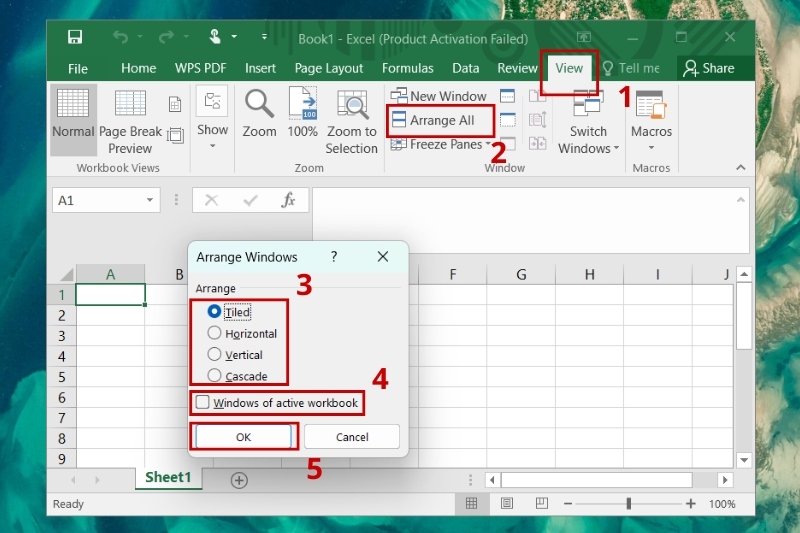Click OK in Arrange Windows dialog
The height and width of the screenshot is (533, 800).
click(243, 437)
